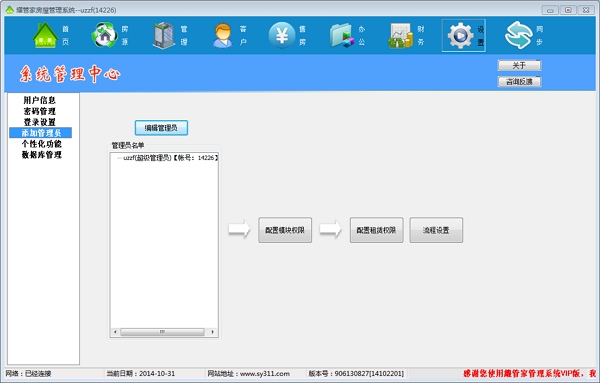
Task: Go to 登录设置 in sidebar
Action: pyautogui.click(x=40, y=122)
